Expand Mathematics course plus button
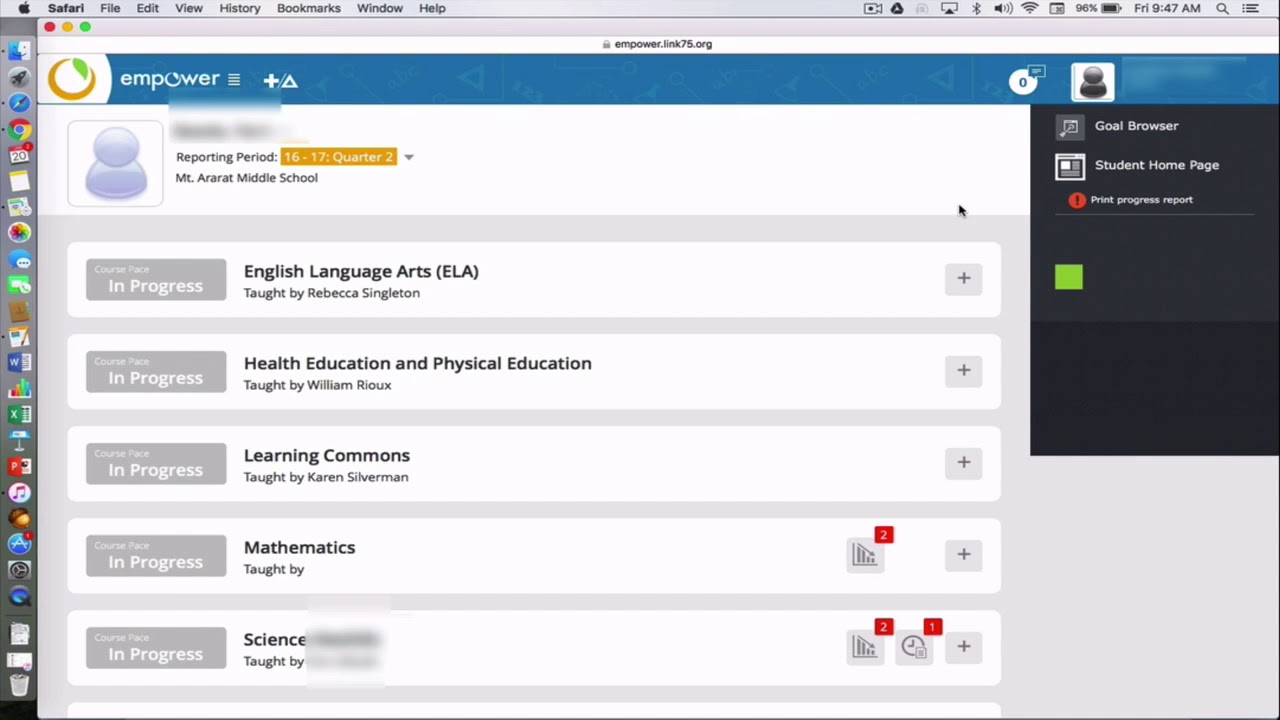The width and height of the screenshot is (1280, 720). (963, 555)
